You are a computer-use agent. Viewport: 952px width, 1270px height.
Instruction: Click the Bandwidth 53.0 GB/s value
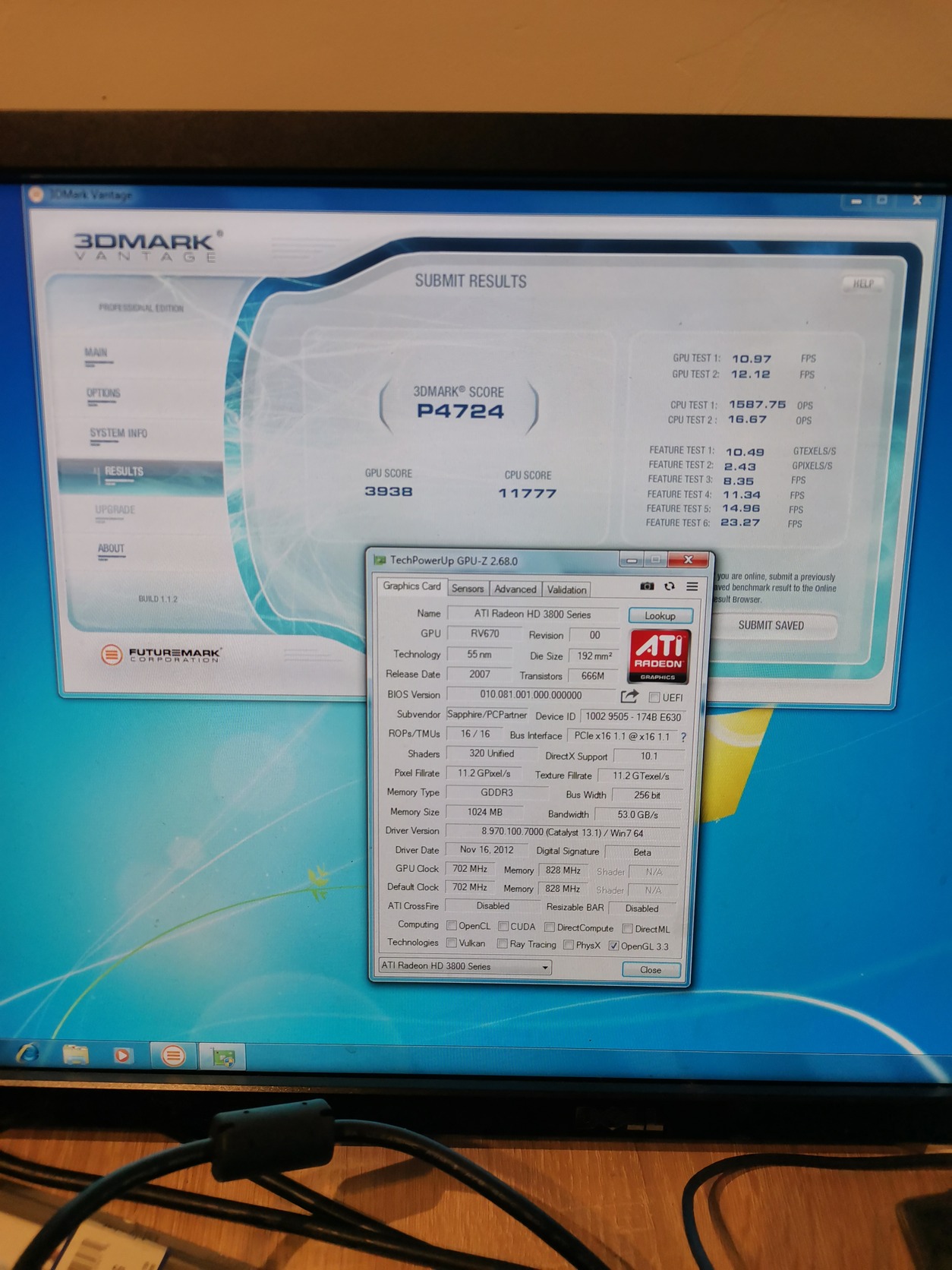[638, 814]
